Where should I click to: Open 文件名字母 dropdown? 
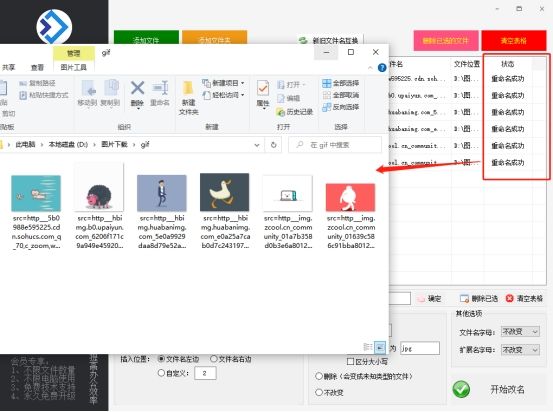[x=520, y=332]
